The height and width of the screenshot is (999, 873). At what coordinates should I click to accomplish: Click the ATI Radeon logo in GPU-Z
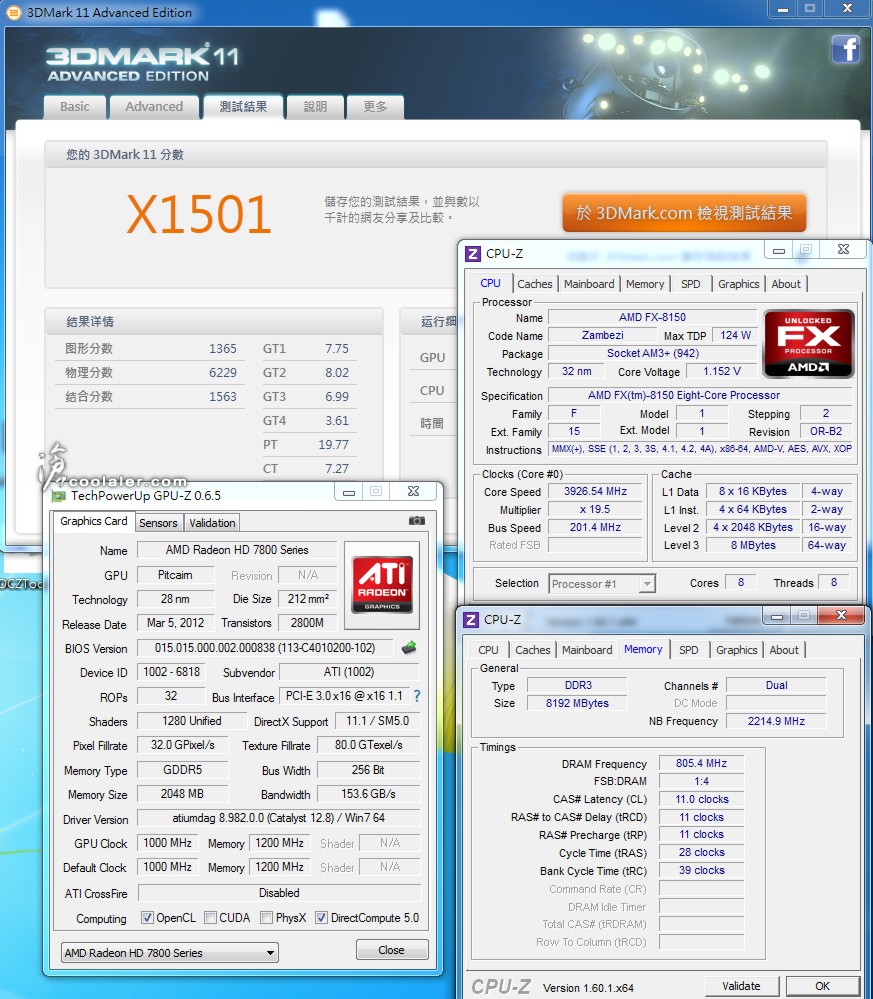[x=382, y=585]
